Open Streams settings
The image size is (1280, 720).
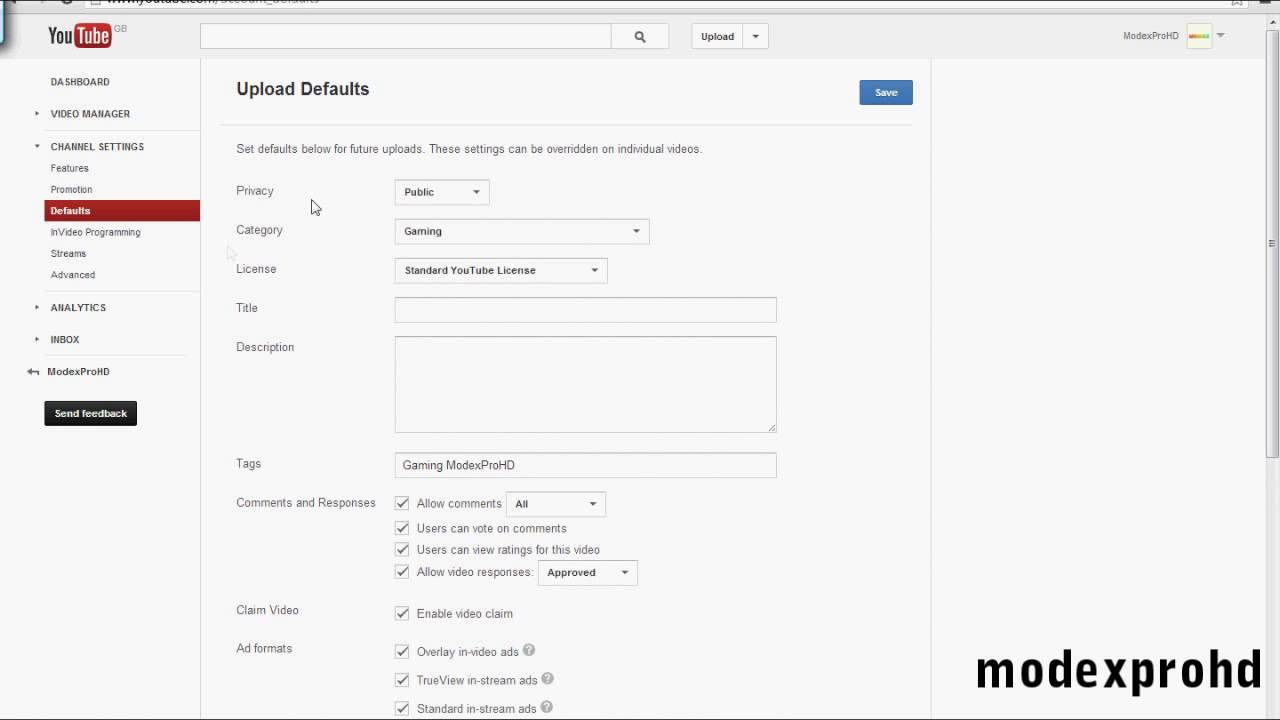(x=69, y=254)
